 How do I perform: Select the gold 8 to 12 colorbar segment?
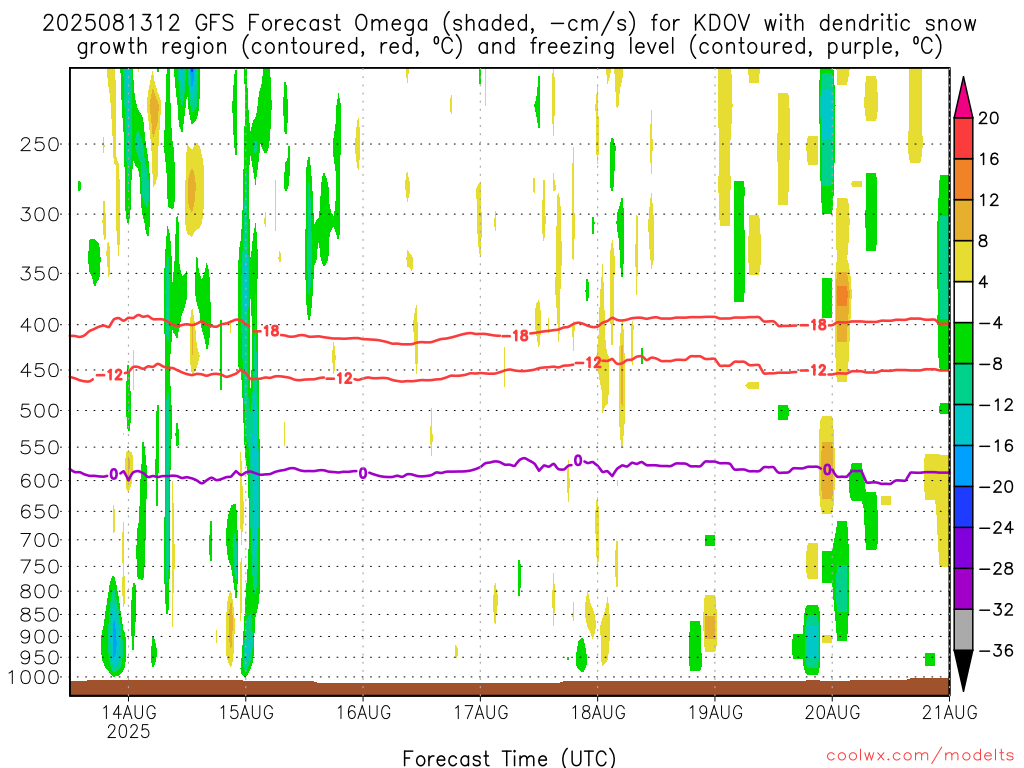[x=963, y=221]
